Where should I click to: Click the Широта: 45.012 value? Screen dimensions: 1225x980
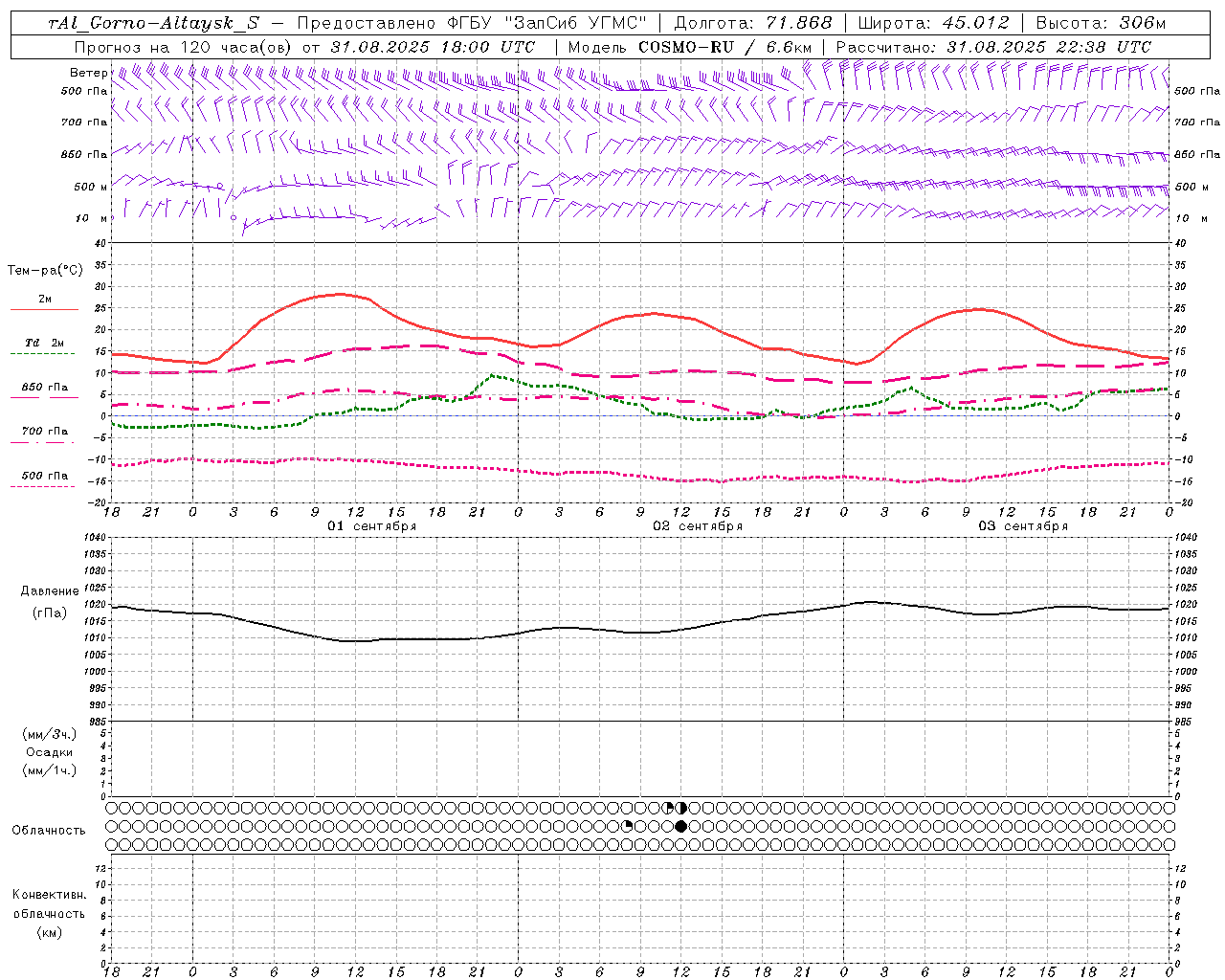933,23
